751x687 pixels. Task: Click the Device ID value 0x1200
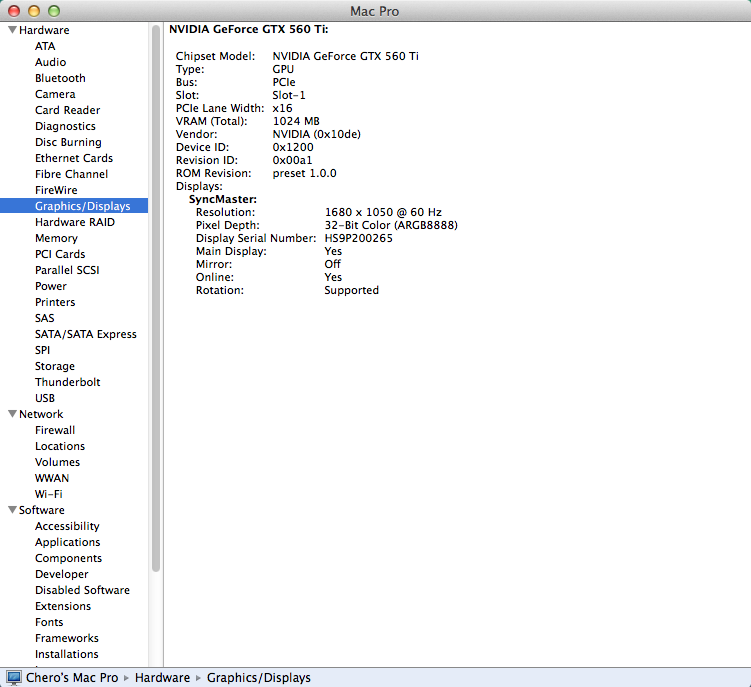293,147
